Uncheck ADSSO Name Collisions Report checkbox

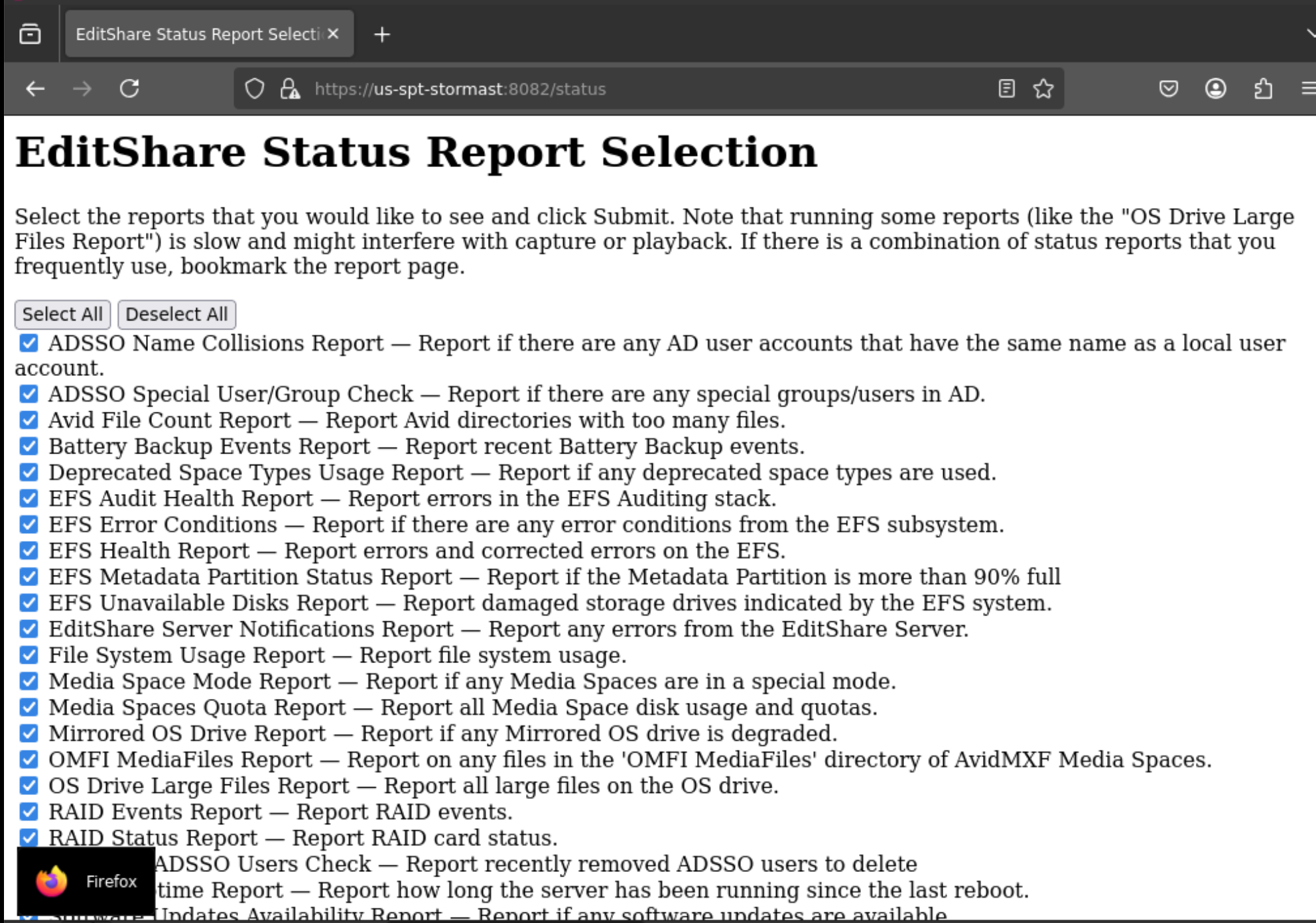pos(29,343)
